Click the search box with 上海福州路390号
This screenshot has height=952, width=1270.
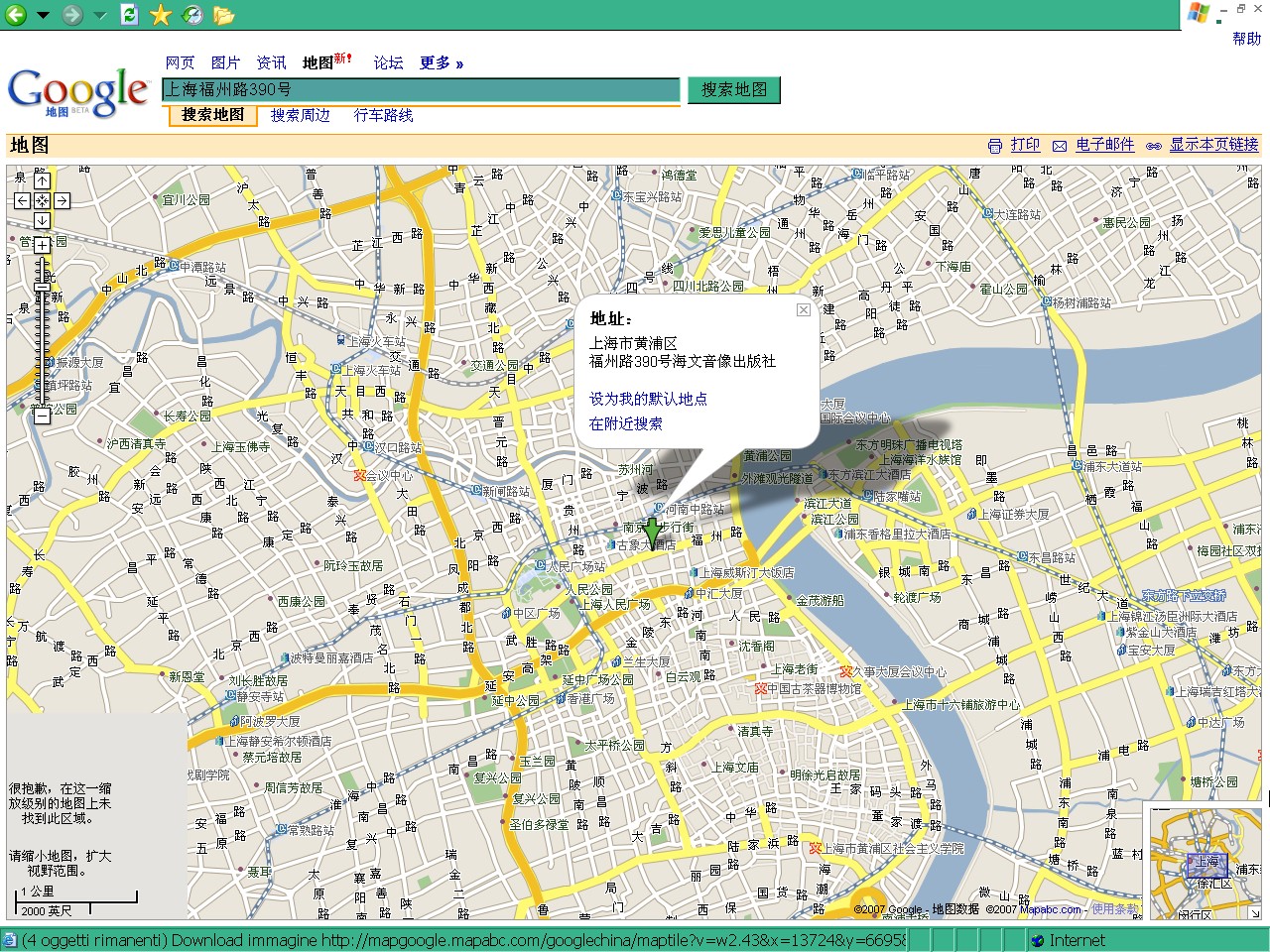(x=421, y=89)
